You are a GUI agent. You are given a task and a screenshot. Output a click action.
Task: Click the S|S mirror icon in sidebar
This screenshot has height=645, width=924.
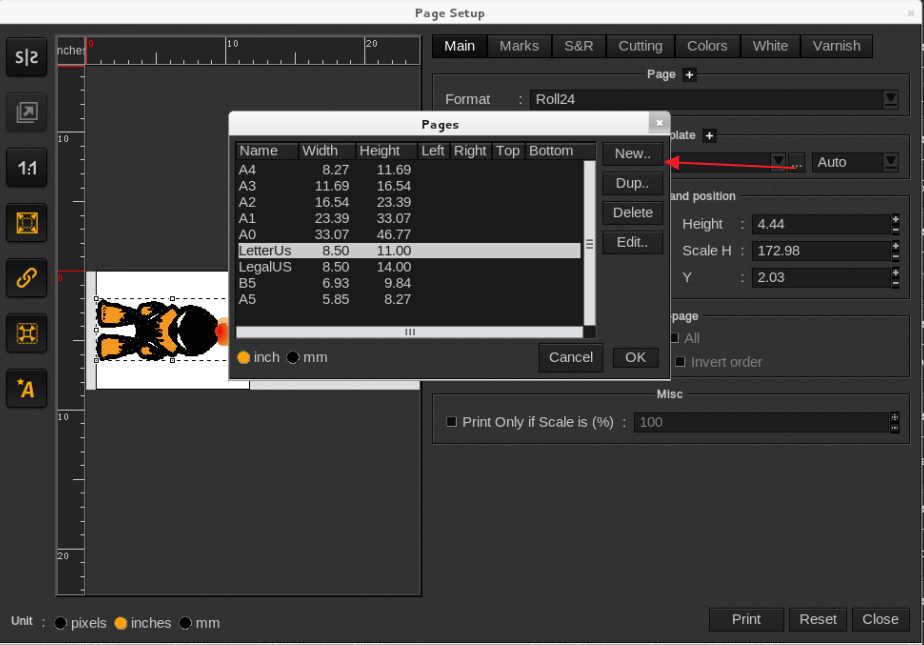[26, 58]
